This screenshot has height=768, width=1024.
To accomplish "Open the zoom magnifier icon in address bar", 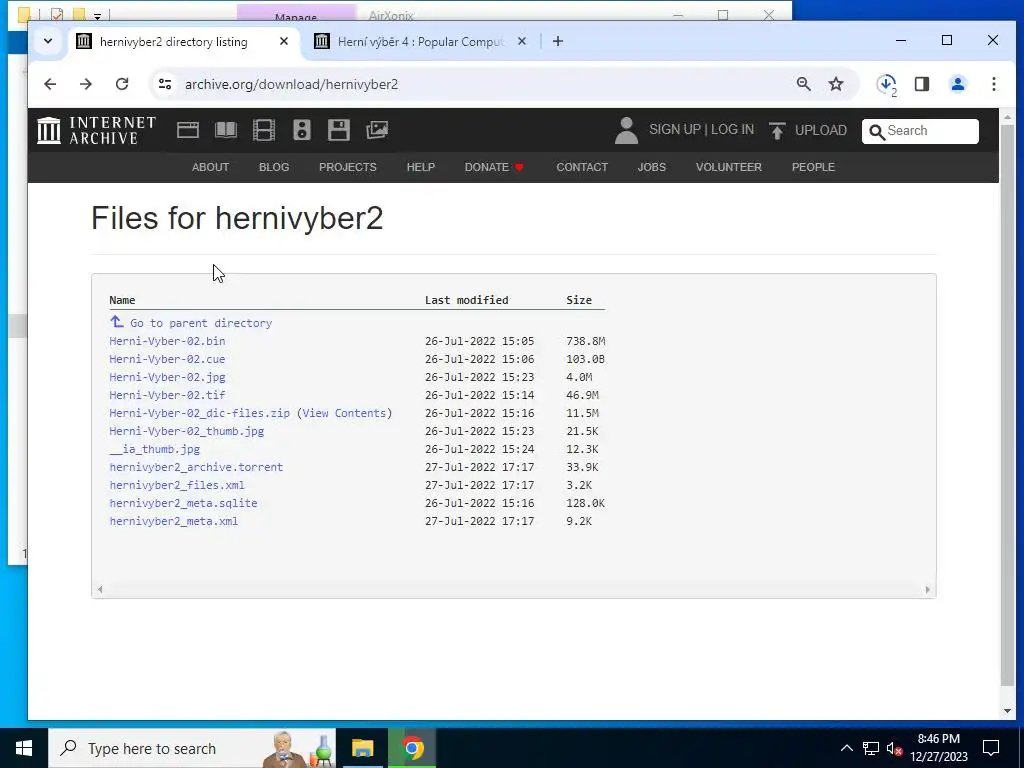I will 804,84.
